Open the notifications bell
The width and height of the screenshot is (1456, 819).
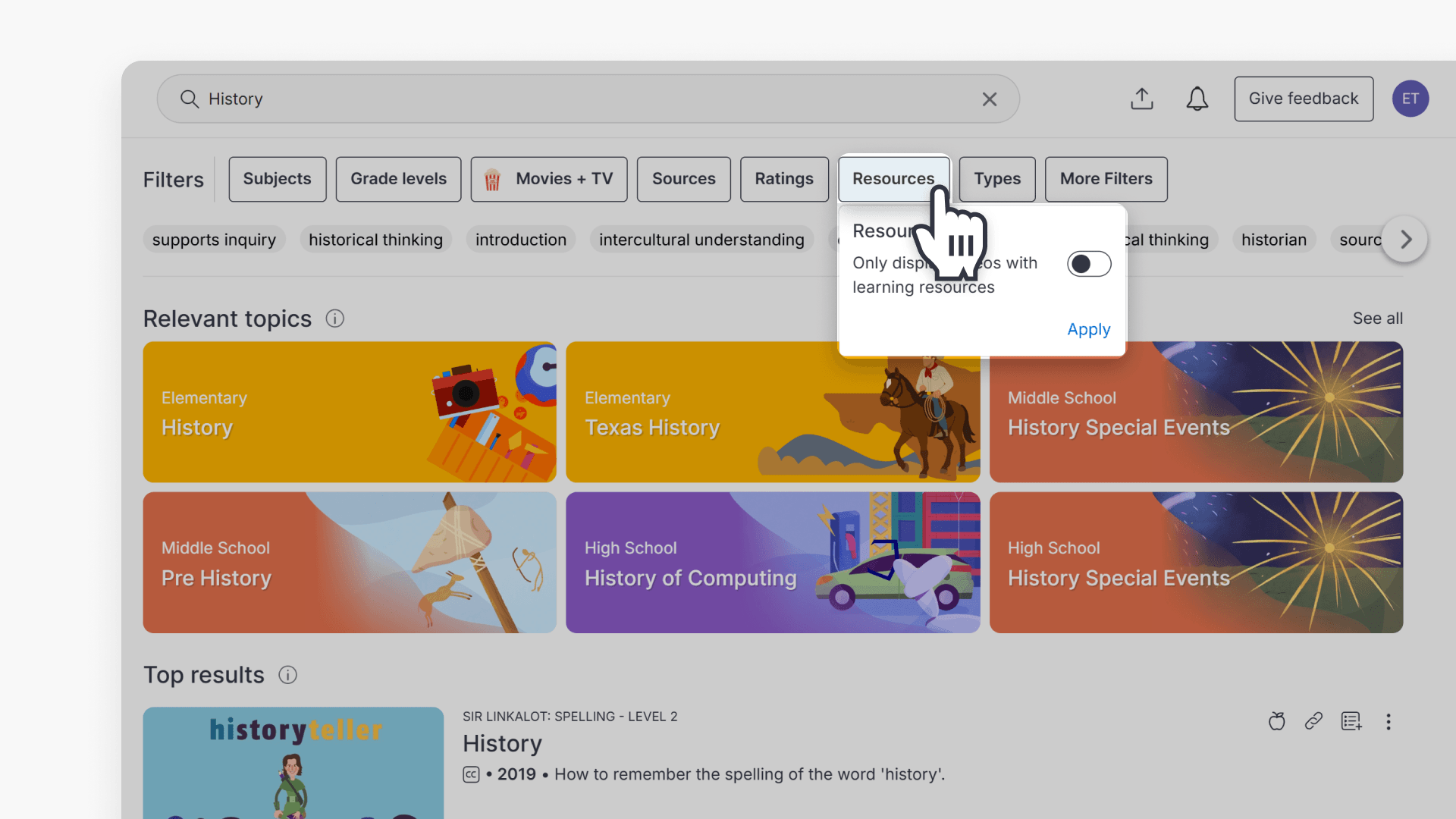1197,99
